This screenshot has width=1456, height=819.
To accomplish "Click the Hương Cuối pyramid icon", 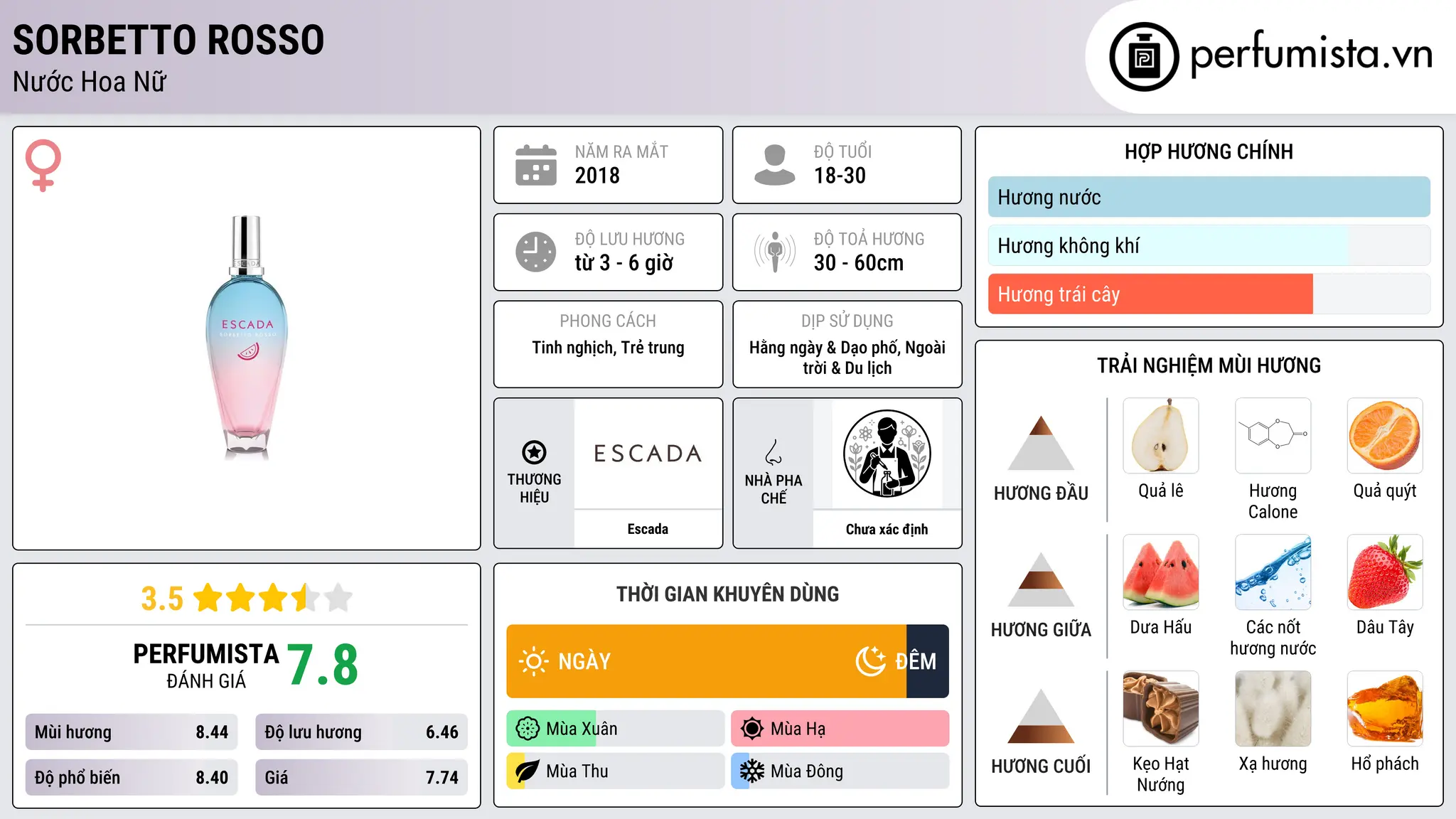I will (x=1041, y=716).
